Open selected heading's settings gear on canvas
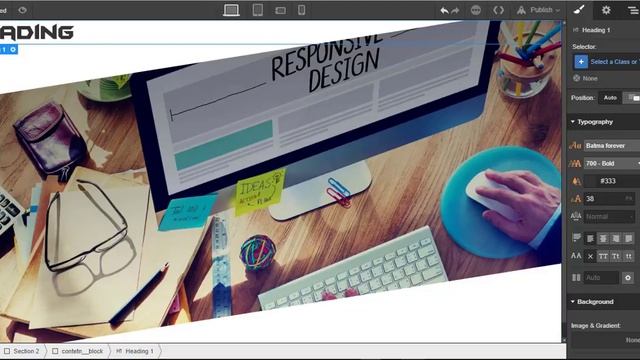 [13, 49]
